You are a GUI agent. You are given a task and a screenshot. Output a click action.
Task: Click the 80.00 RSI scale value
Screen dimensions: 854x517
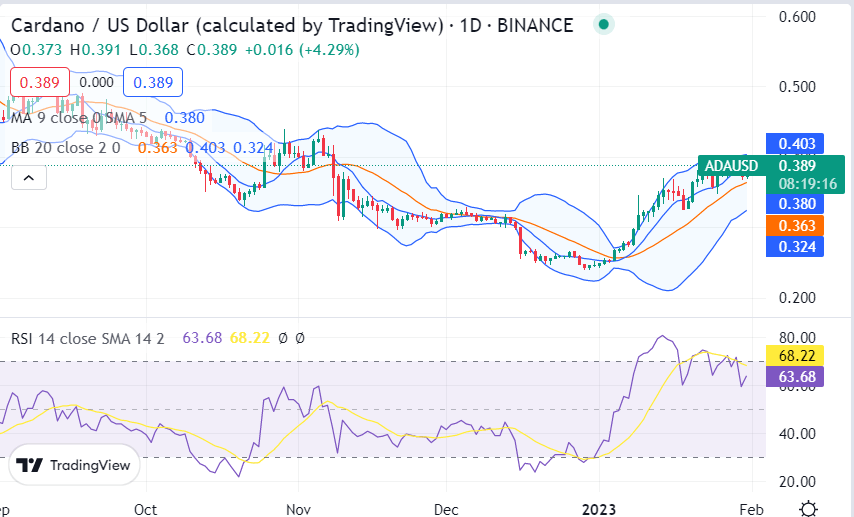point(797,338)
